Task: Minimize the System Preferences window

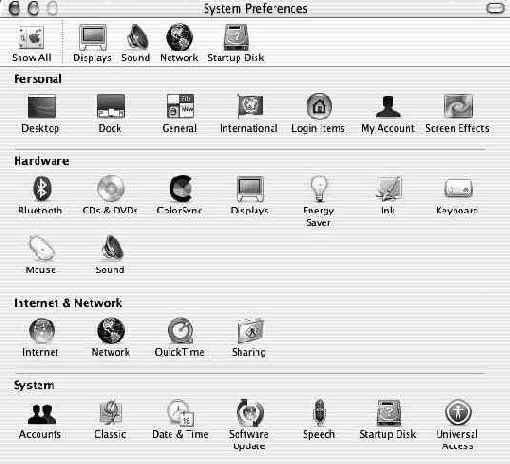Action: [x=33, y=8]
